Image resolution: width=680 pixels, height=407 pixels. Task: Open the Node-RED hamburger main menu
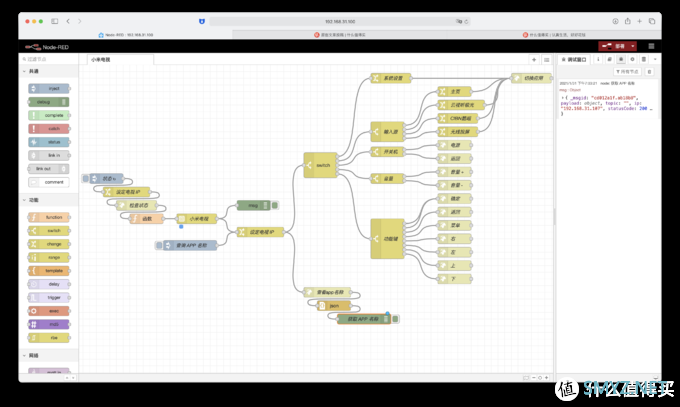coord(649,46)
